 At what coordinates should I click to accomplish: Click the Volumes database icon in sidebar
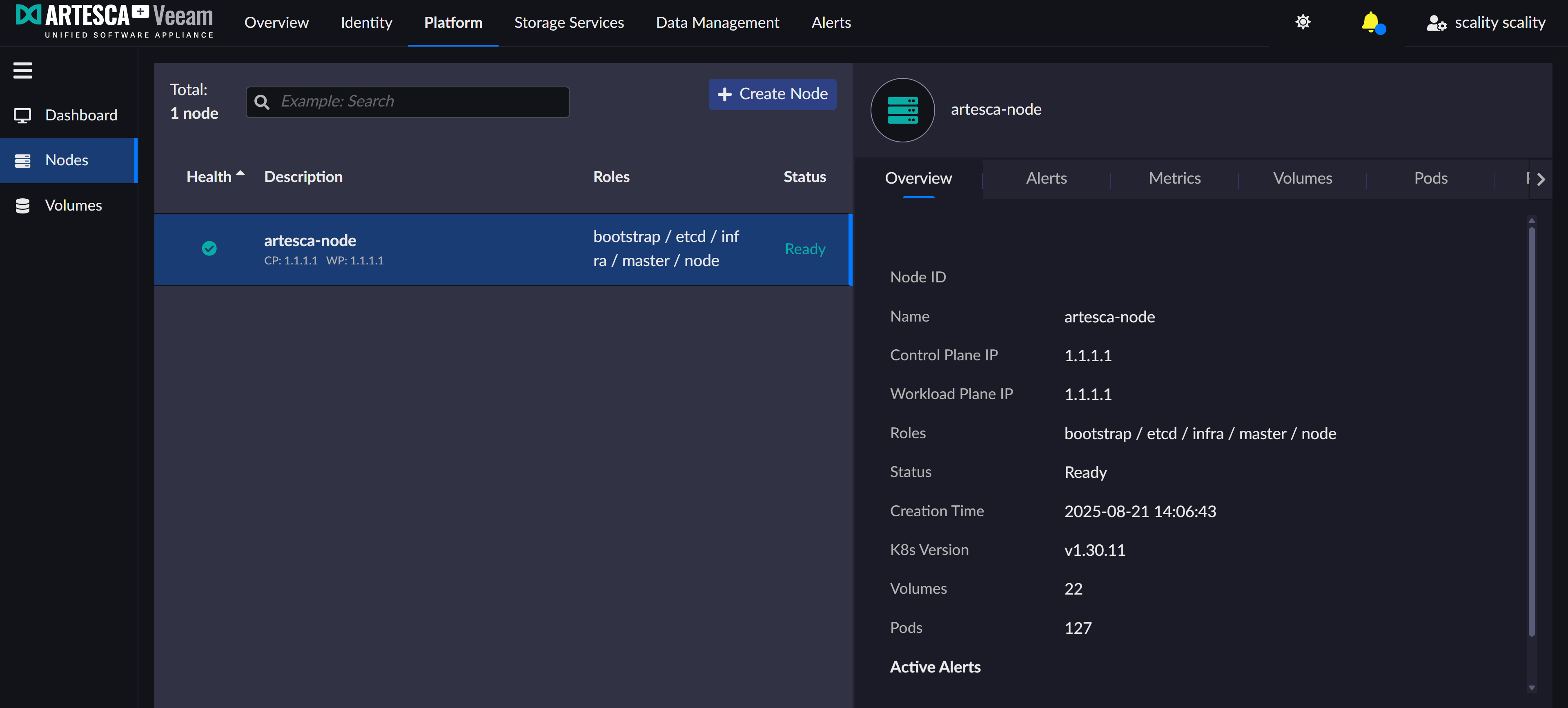pyautogui.click(x=22, y=206)
